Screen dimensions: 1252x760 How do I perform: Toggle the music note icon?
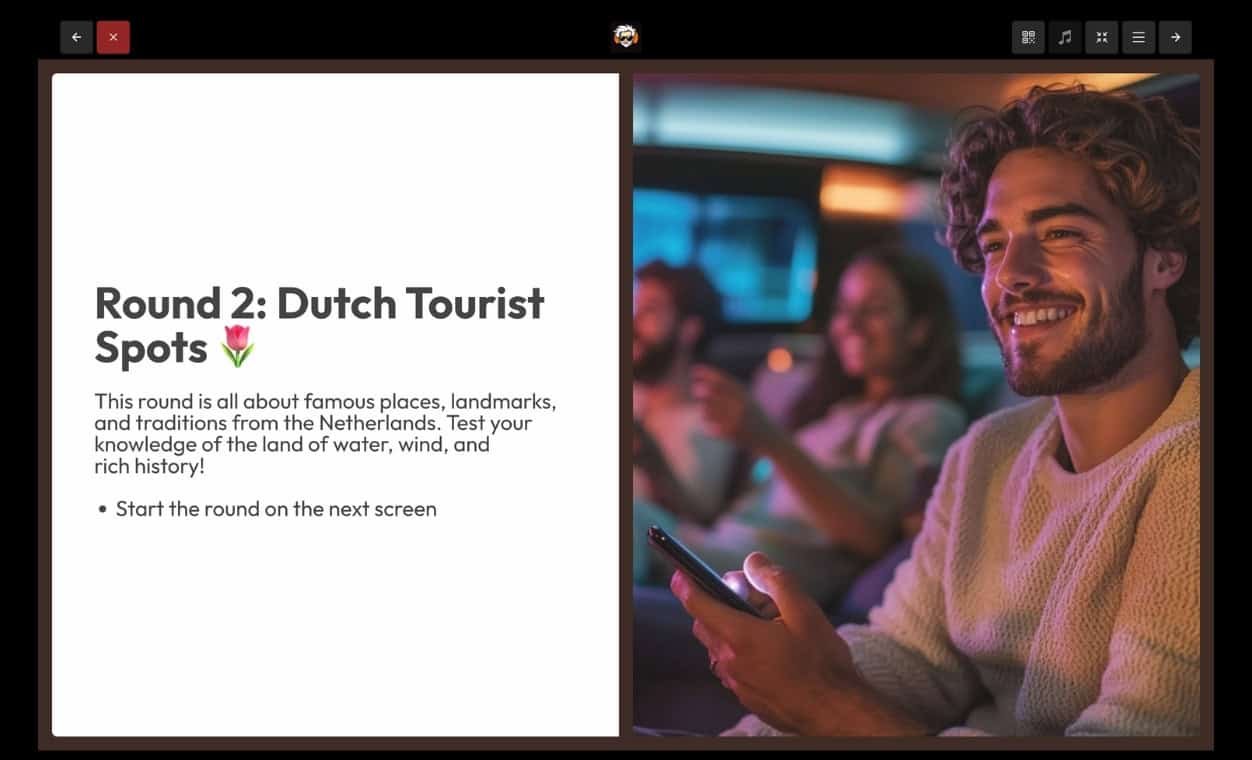(x=1065, y=37)
